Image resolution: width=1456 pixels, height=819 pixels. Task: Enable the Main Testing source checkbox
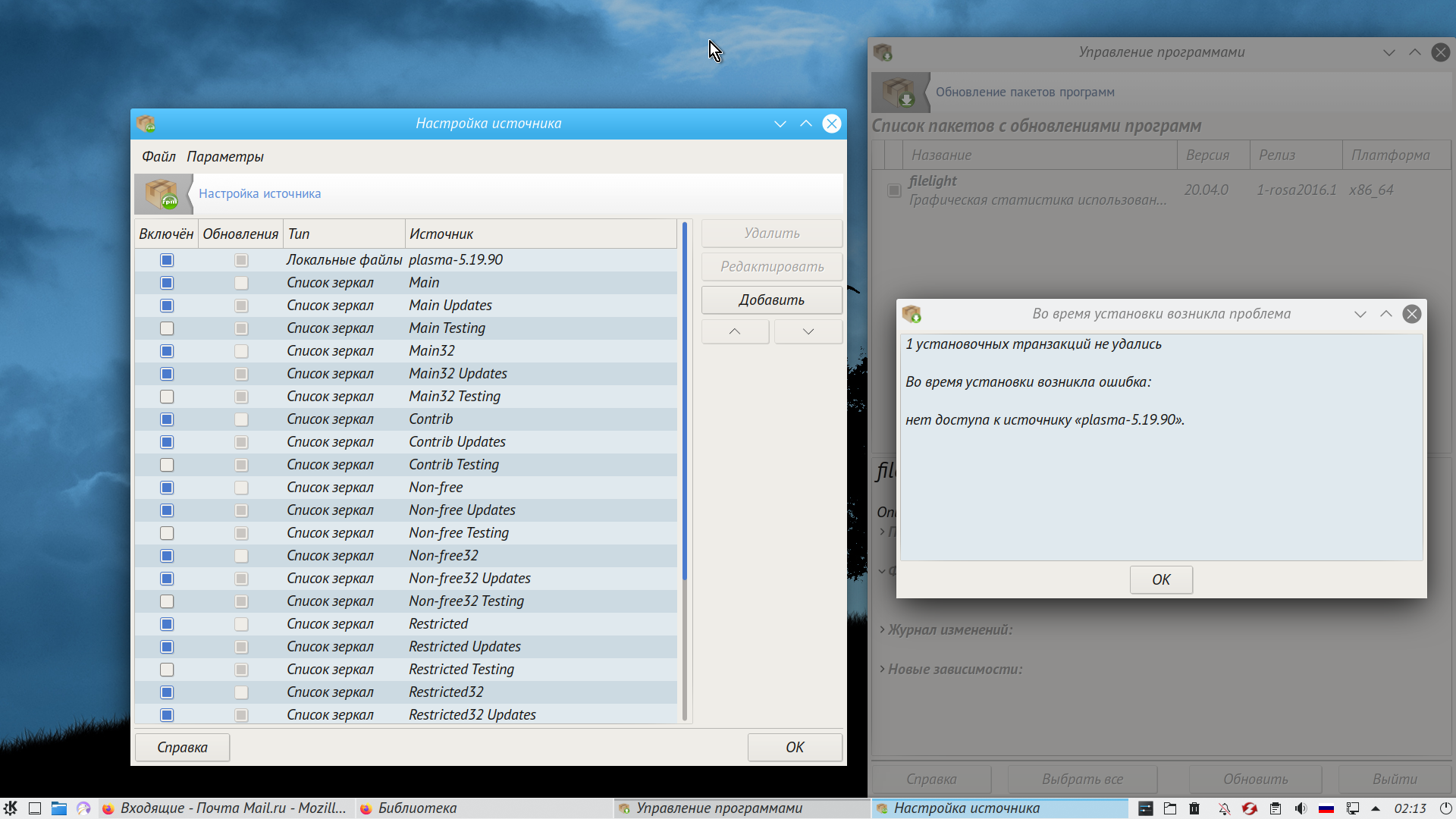coord(167,328)
